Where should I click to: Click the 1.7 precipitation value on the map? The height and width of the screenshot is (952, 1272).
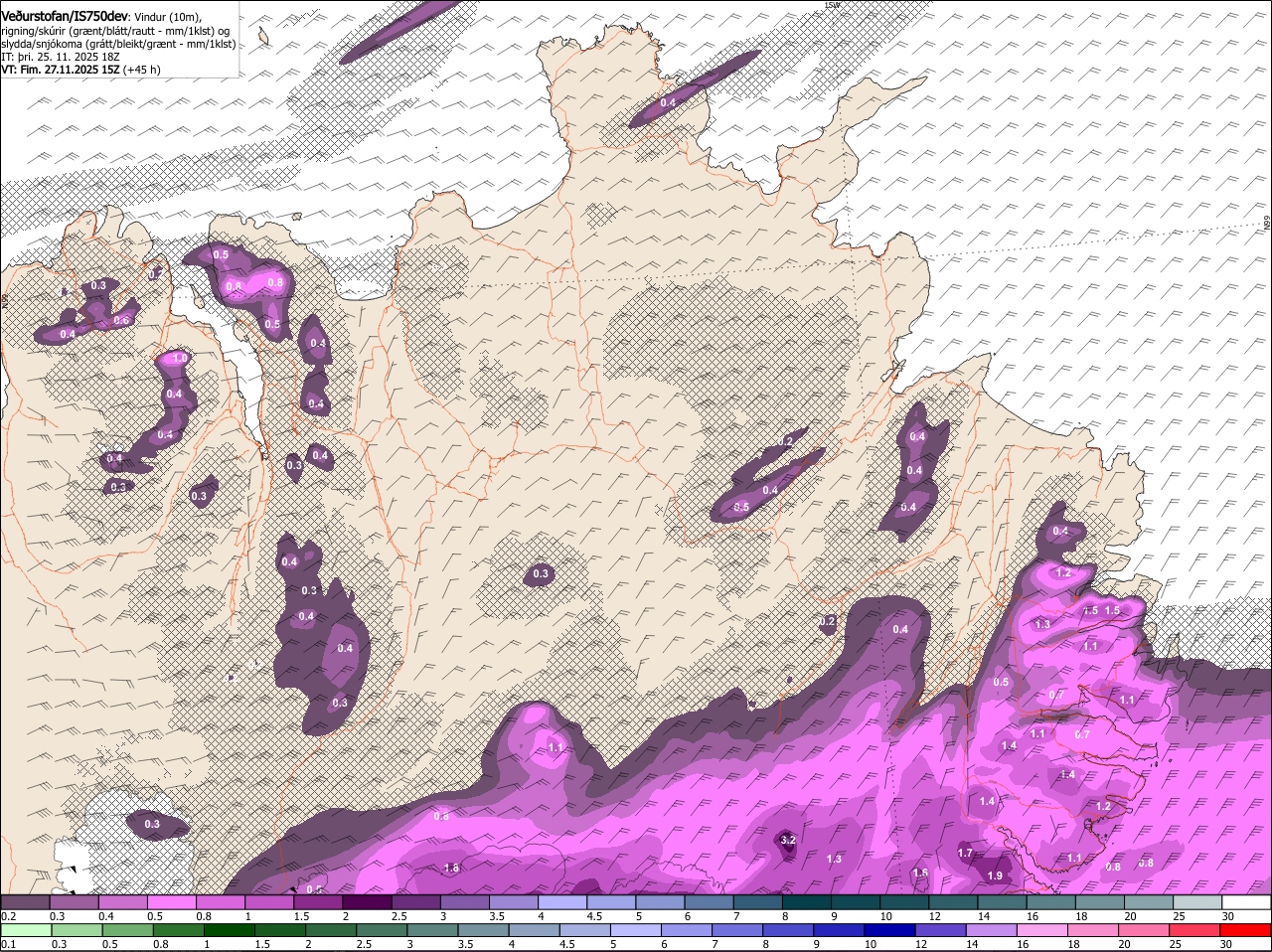[965, 853]
